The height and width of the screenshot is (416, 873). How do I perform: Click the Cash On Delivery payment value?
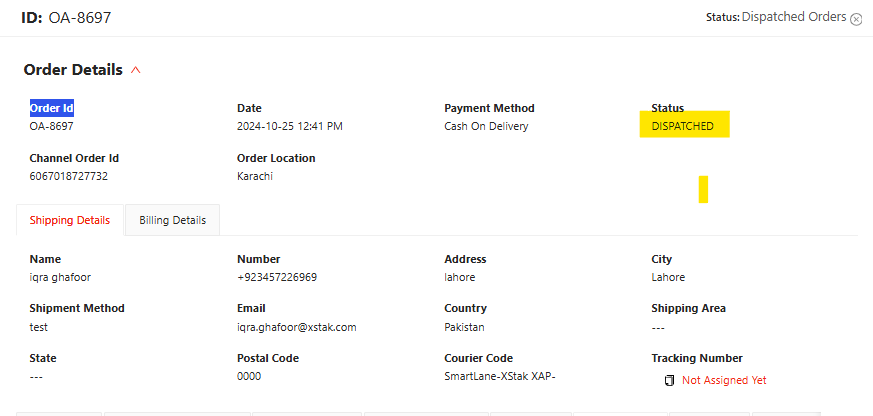coord(486,126)
